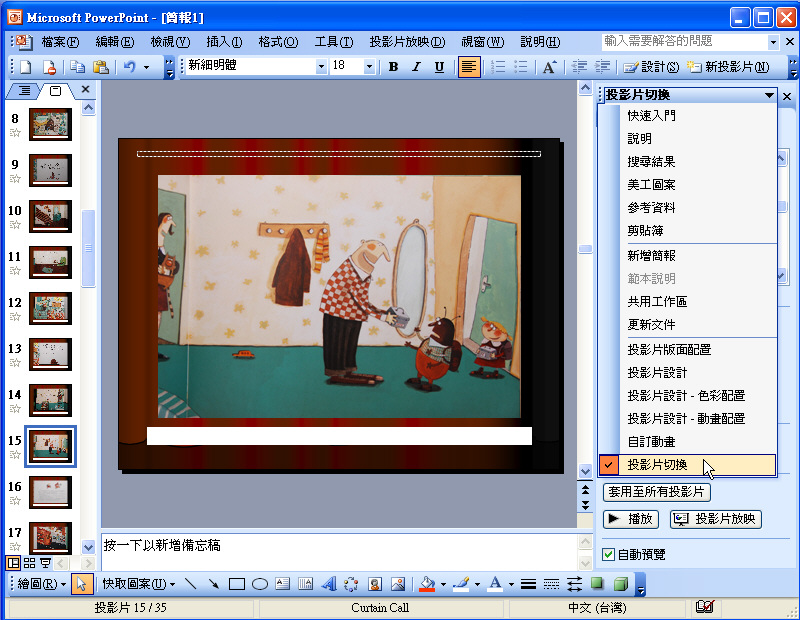Click the New document icon
Viewport: 800px width, 620px height.
[26, 67]
